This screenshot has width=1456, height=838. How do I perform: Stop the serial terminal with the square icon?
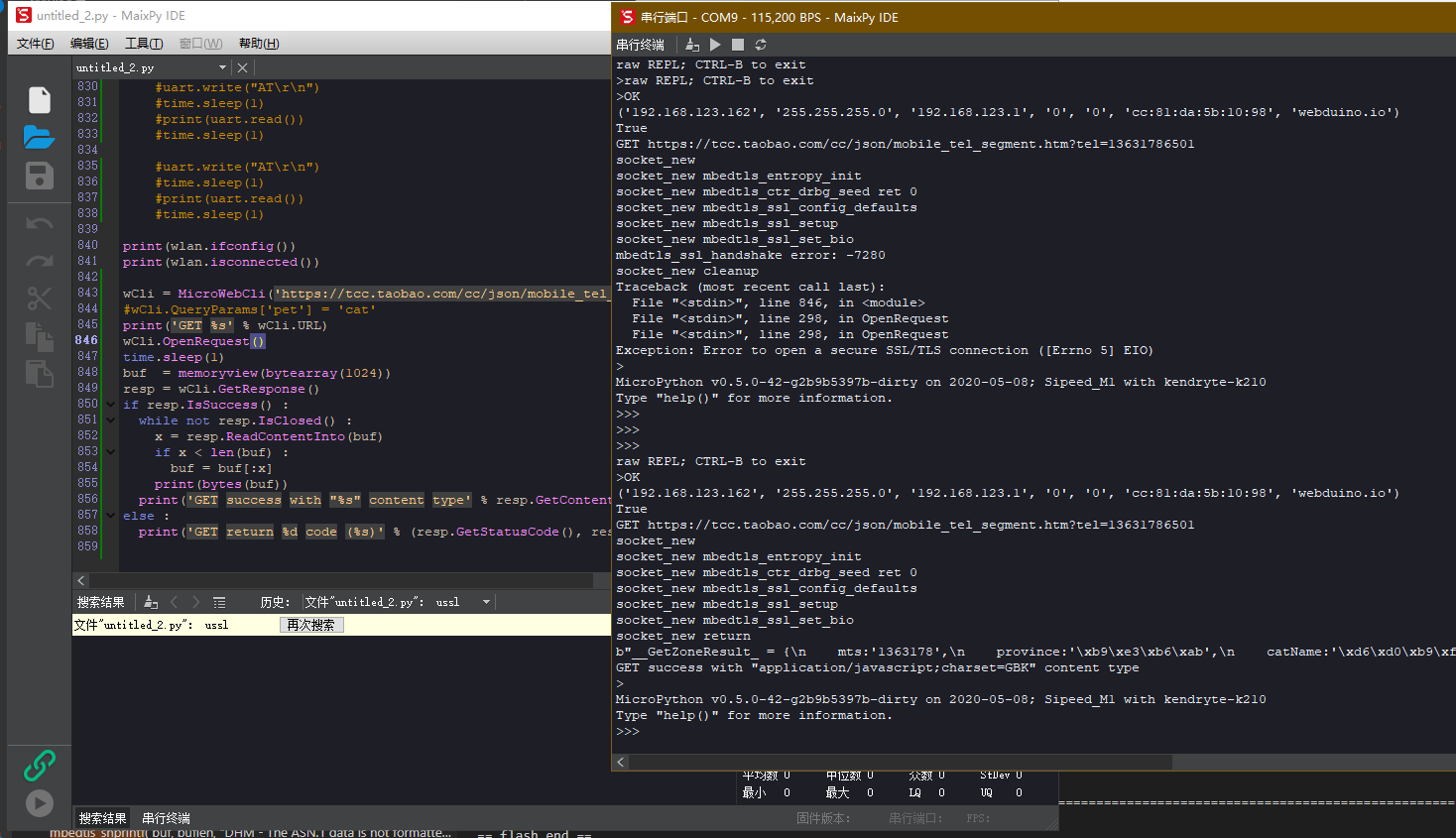pyautogui.click(x=736, y=44)
